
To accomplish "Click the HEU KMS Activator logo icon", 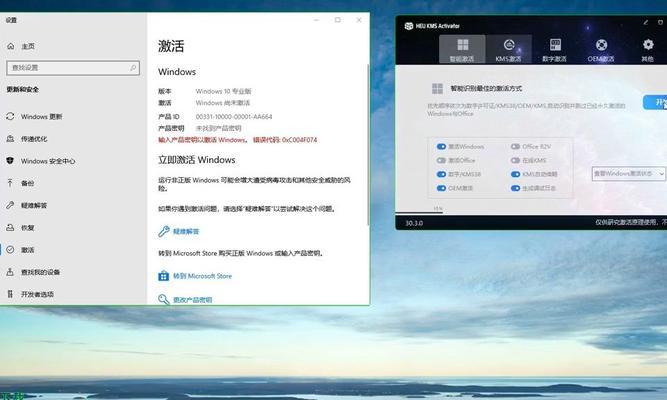I will [x=409, y=26].
